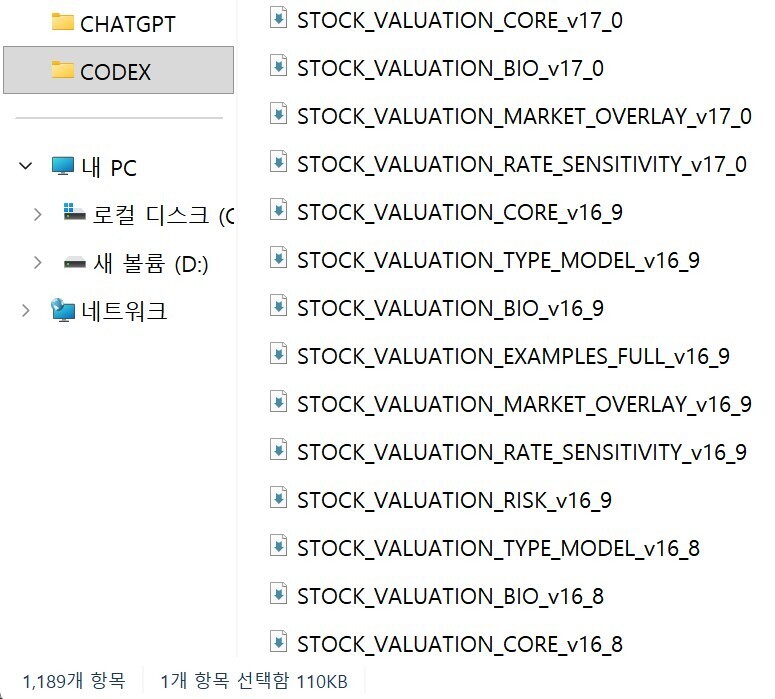The image size is (775, 699).
Task: Select 새 볼륨 (D:) label
Action: 151,263
